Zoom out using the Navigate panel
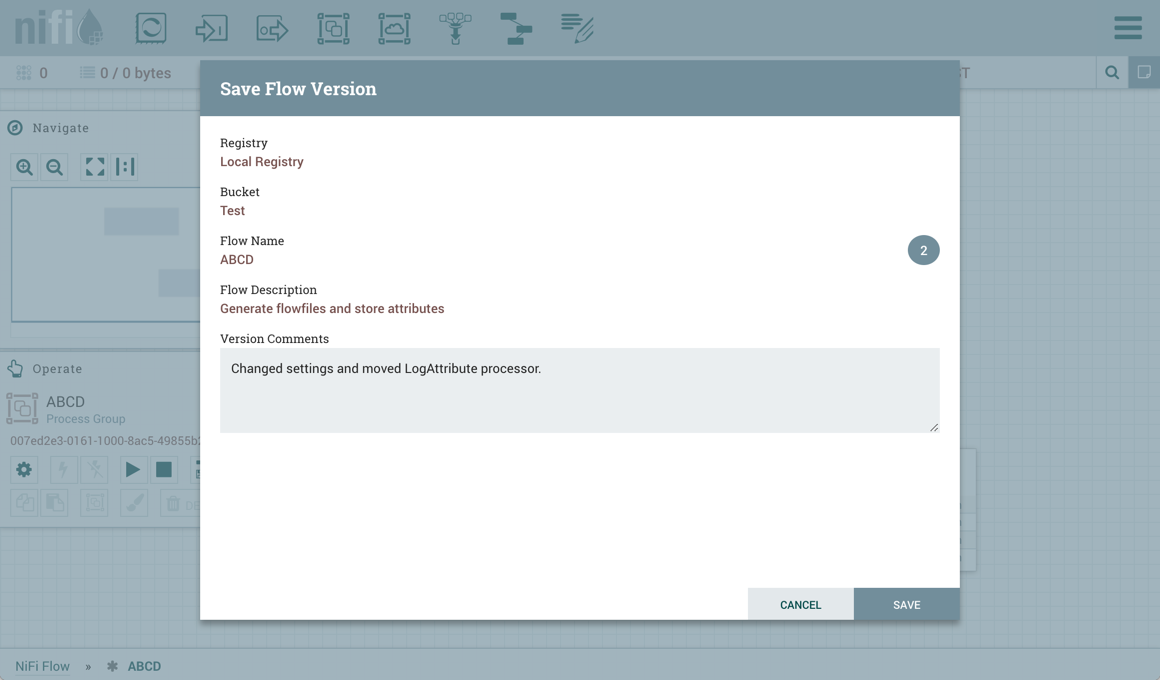 coord(55,167)
